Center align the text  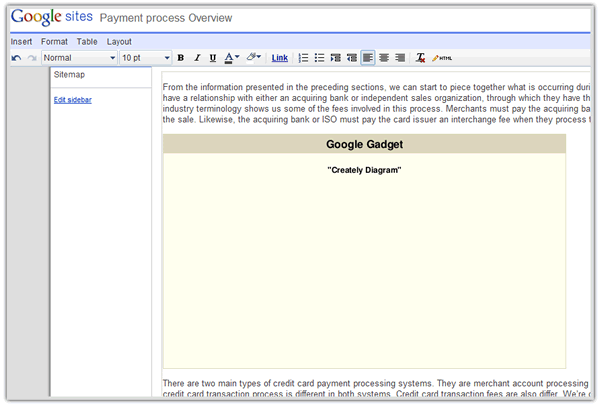click(x=384, y=58)
